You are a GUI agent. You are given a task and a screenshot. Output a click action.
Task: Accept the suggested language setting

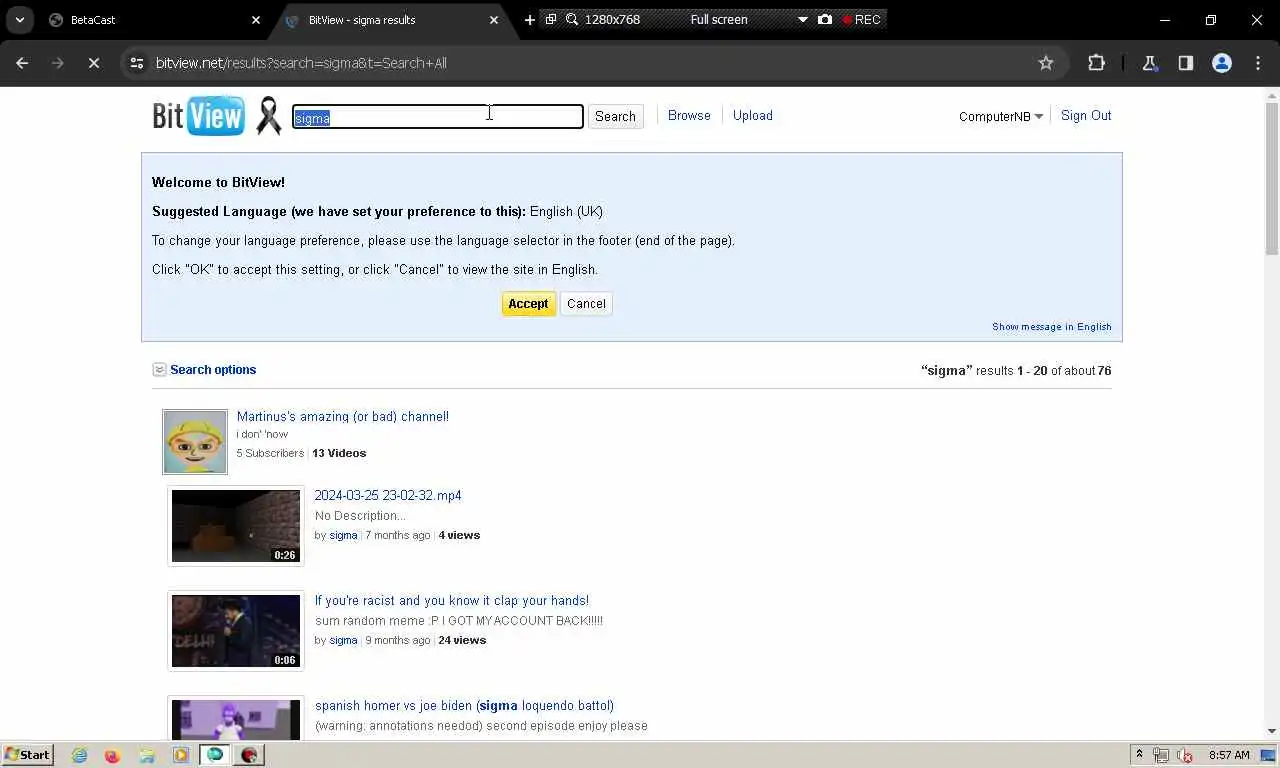click(x=528, y=304)
